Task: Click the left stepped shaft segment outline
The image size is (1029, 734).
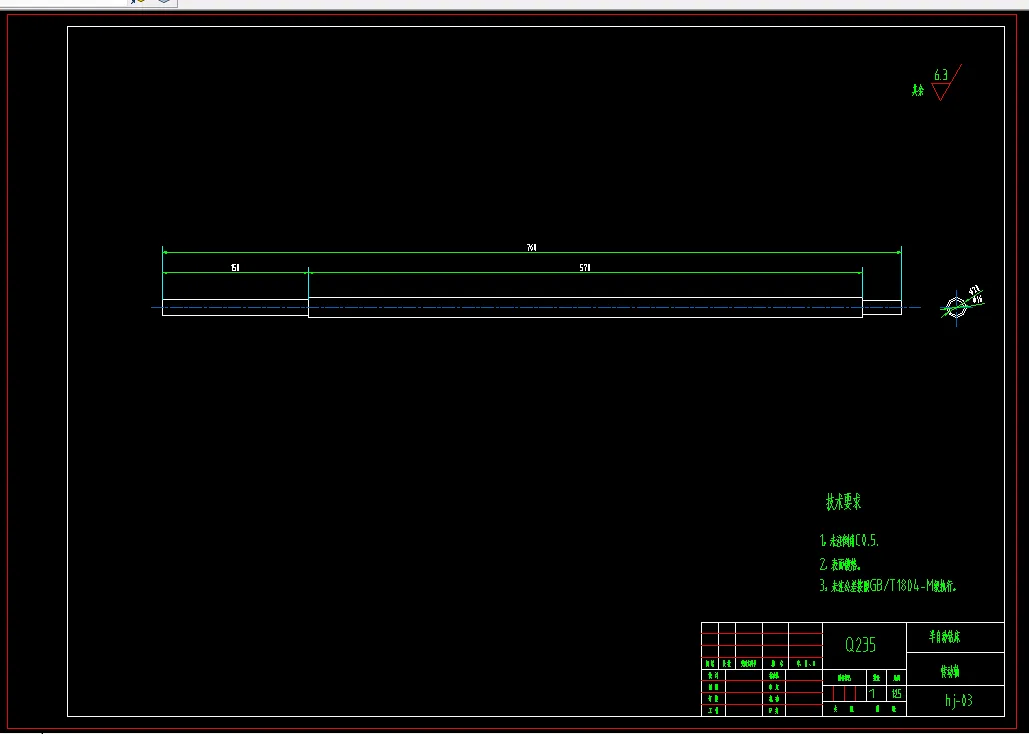Action: coord(235,307)
